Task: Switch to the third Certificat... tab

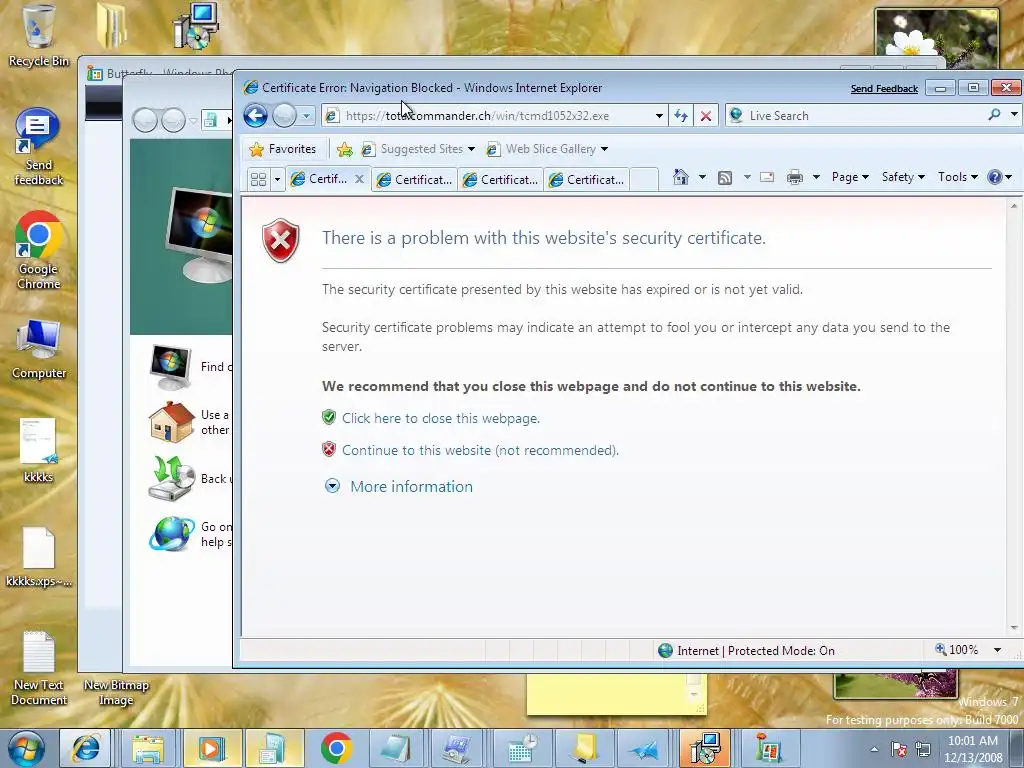Action: click(500, 180)
